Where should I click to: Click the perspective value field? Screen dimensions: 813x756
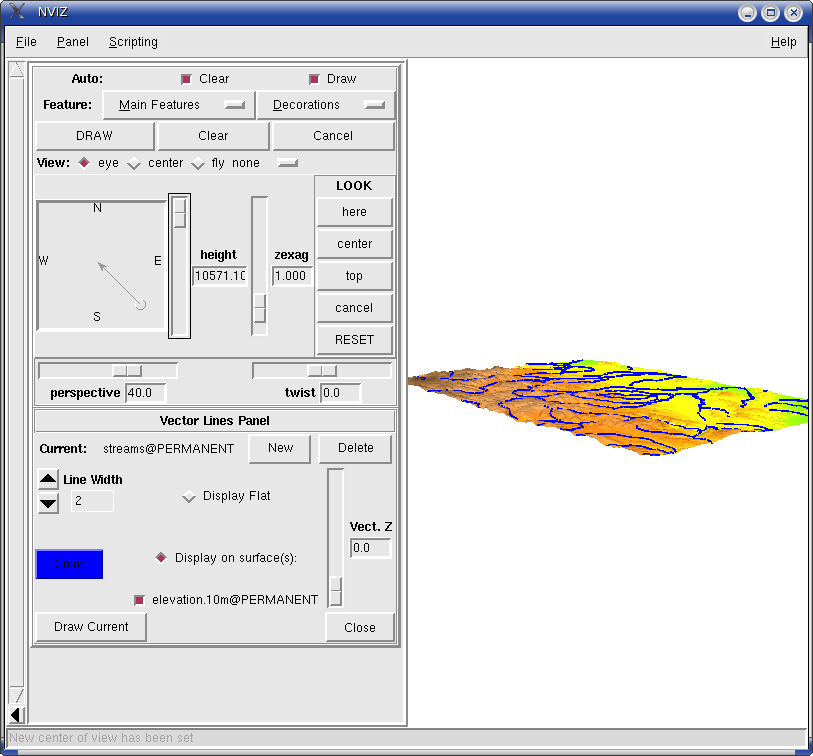point(146,393)
